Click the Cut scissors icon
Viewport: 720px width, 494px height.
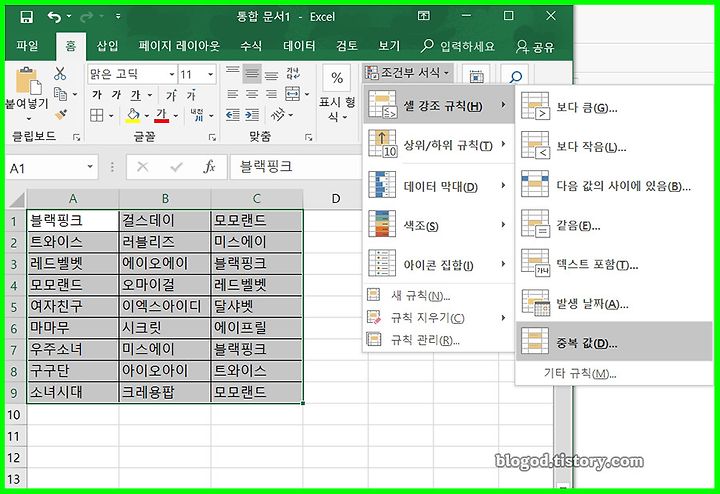click(x=60, y=73)
